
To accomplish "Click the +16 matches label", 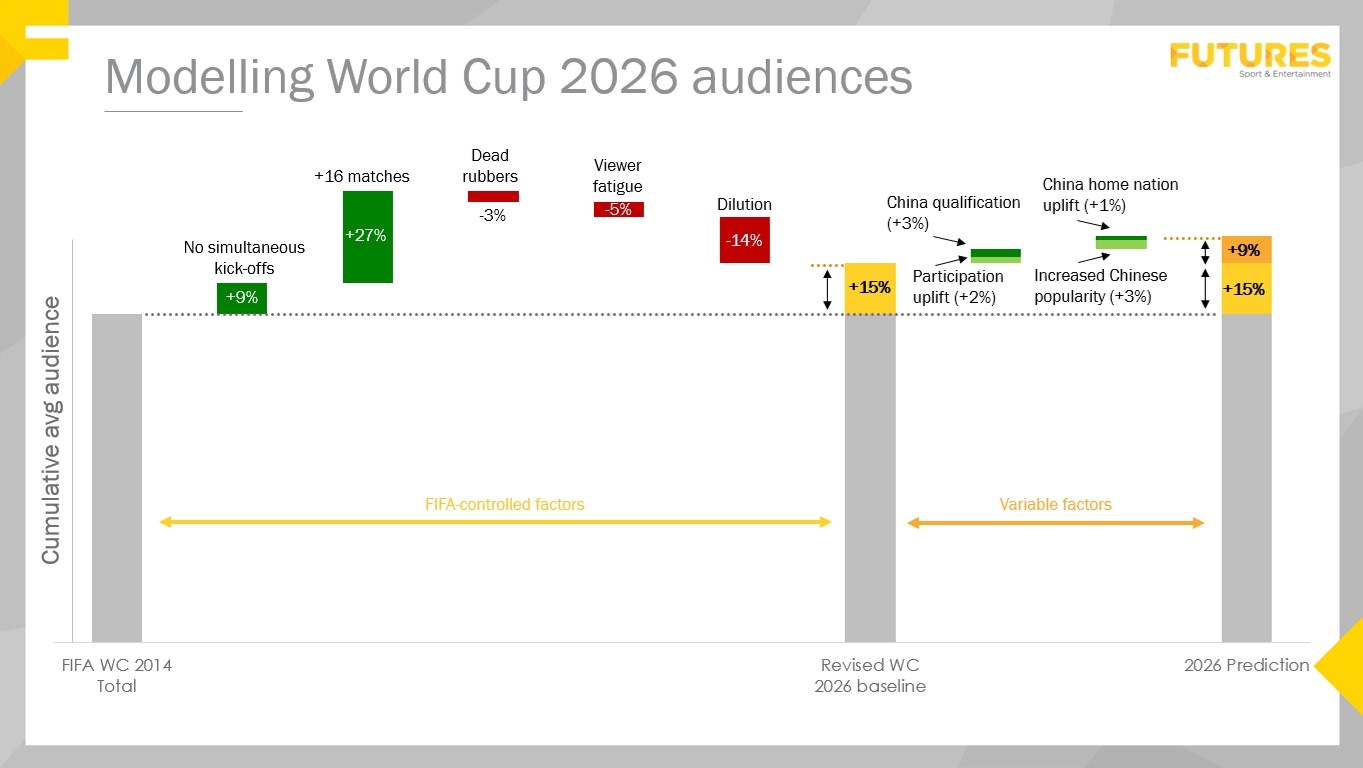I will pos(362,176).
